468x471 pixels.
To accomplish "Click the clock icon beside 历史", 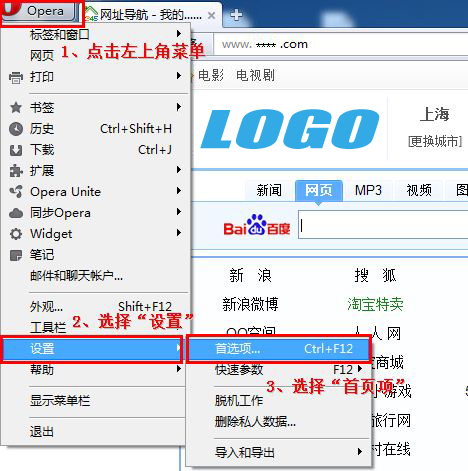I will [16, 129].
